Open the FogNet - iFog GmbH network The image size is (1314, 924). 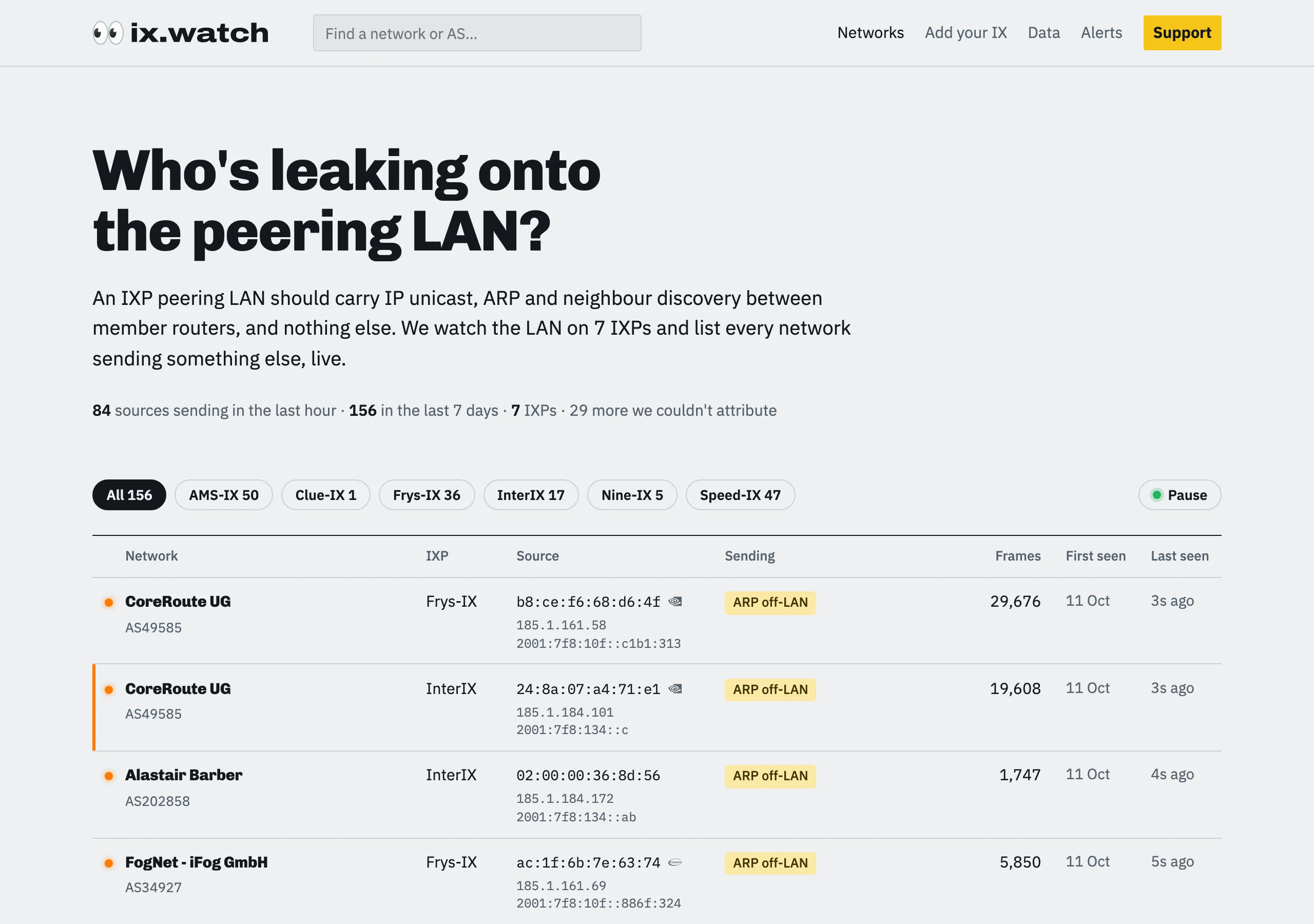click(196, 862)
